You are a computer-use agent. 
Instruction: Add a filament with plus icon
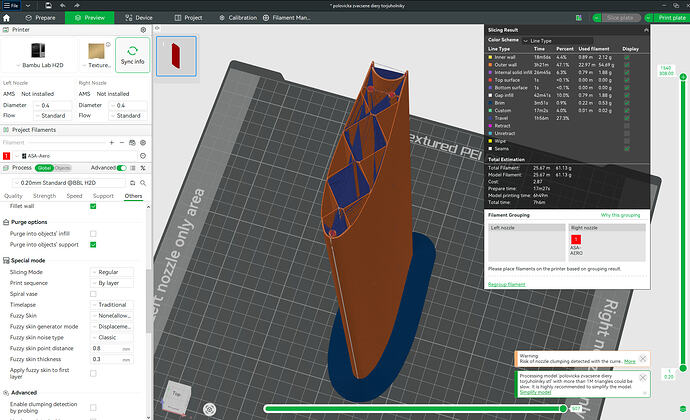(x=112, y=143)
